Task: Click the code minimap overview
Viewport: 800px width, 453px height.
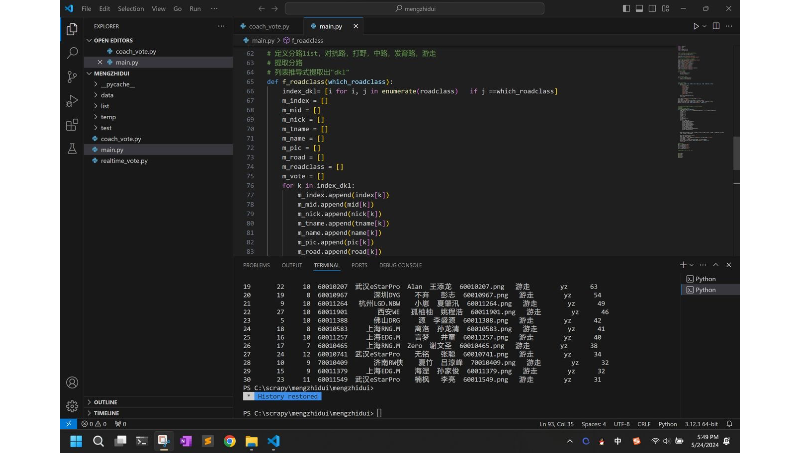Action: pyautogui.click(x=704, y=102)
